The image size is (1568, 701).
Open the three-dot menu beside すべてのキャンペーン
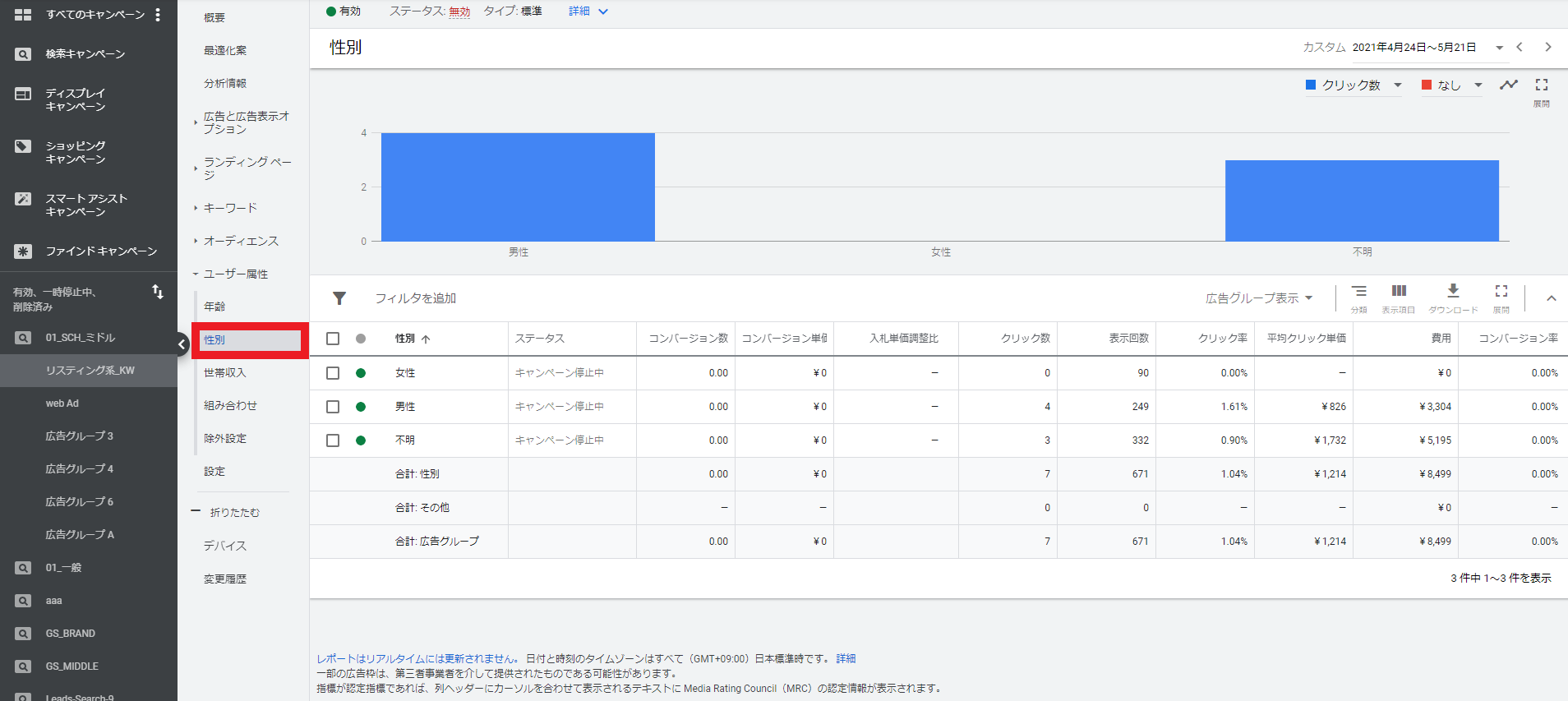(158, 15)
